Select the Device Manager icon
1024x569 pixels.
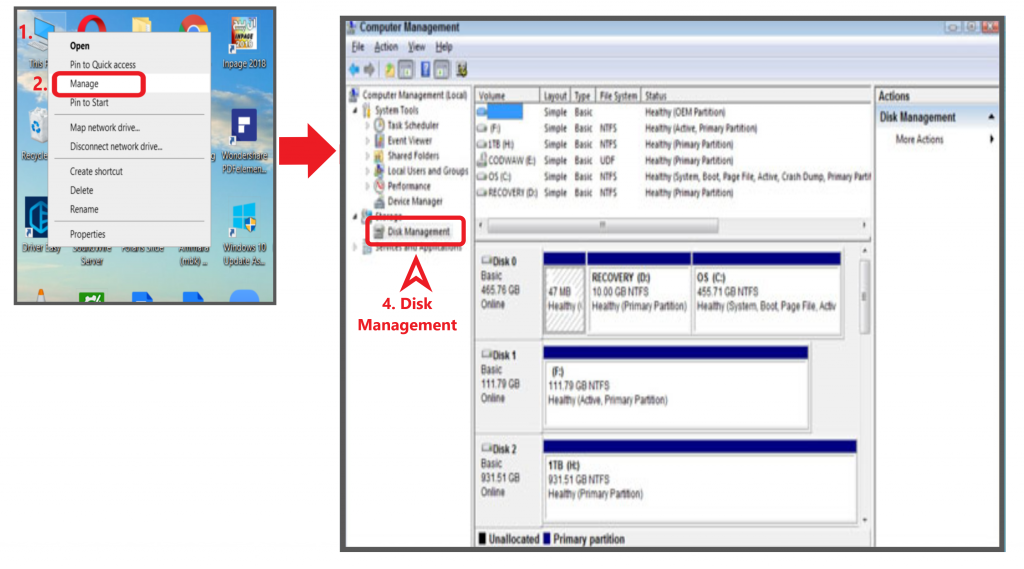pyautogui.click(x=379, y=201)
